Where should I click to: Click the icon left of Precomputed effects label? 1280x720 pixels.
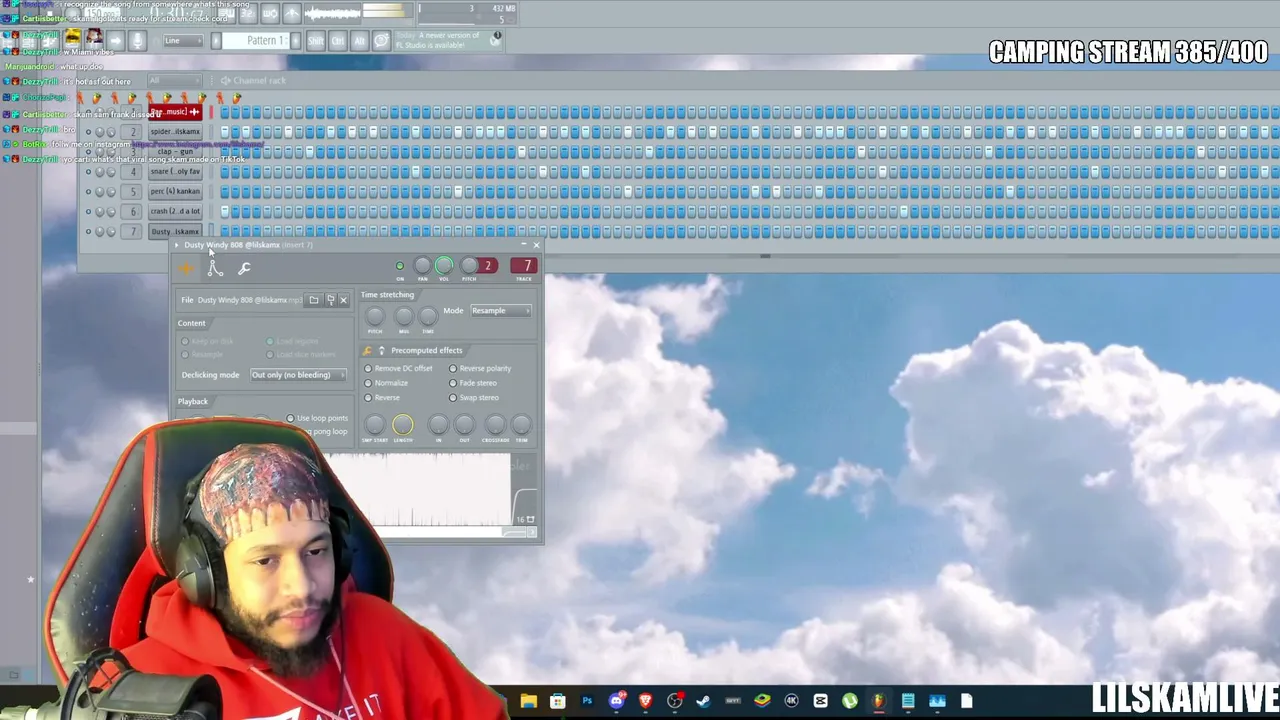click(381, 351)
